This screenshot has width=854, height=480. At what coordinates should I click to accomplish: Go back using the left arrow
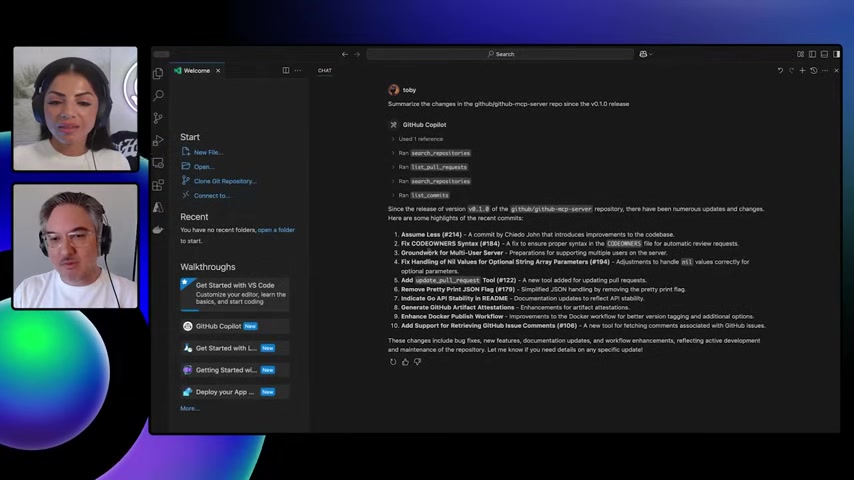coord(345,54)
